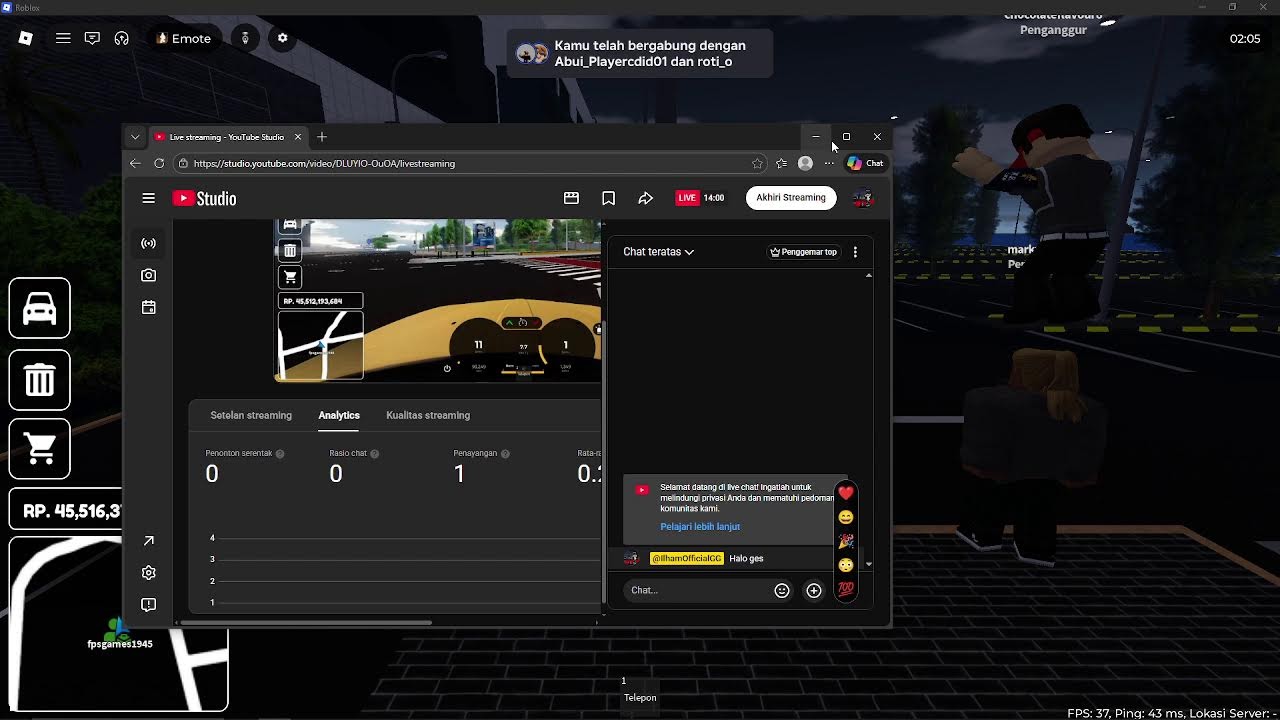Viewport: 1280px width, 720px height.
Task: Send the party popper reaction
Action: (x=846, y=541)
